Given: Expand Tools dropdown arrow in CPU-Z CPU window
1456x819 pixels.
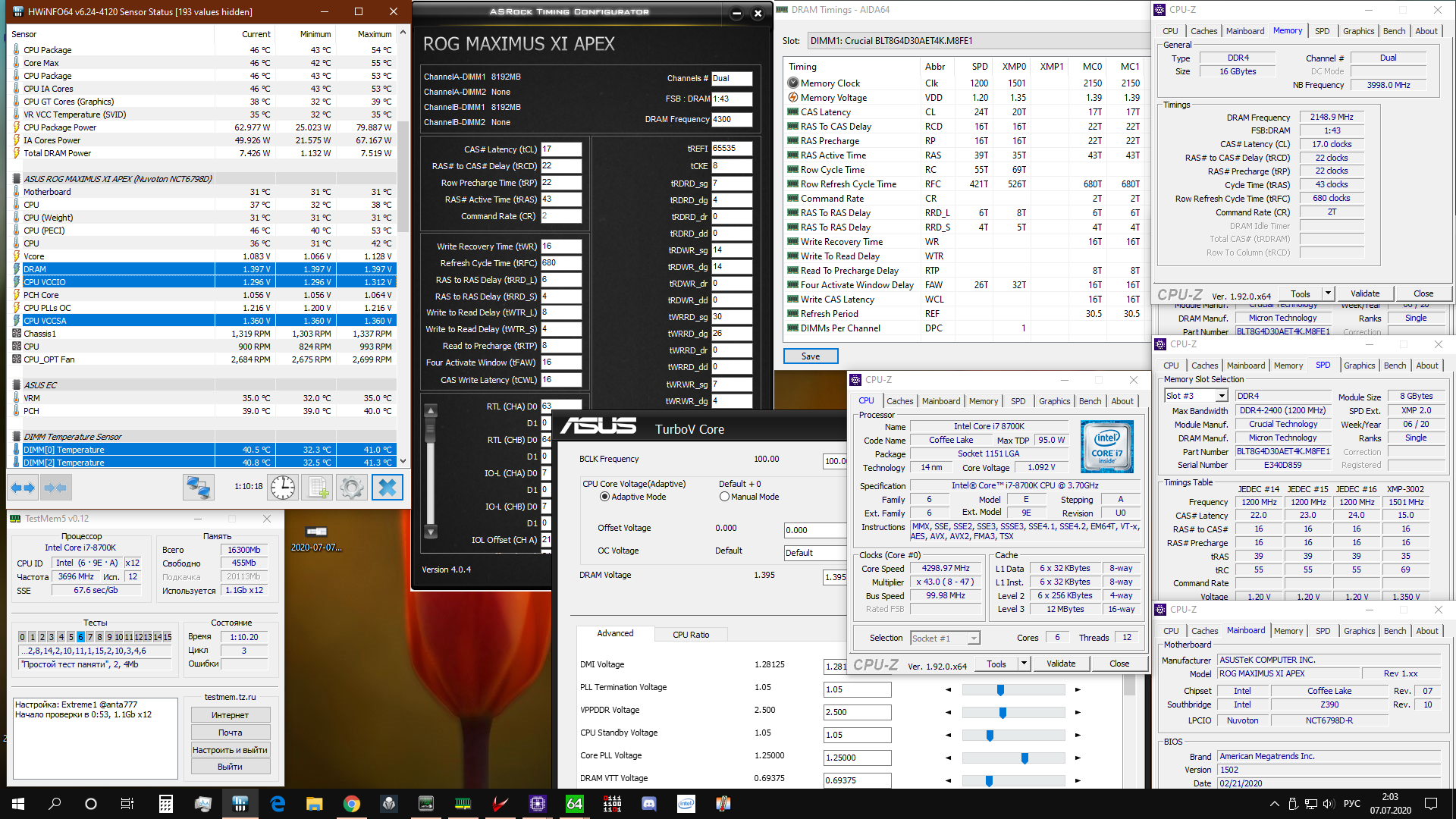Looking at the screenshot, I should pos(1024,664).
